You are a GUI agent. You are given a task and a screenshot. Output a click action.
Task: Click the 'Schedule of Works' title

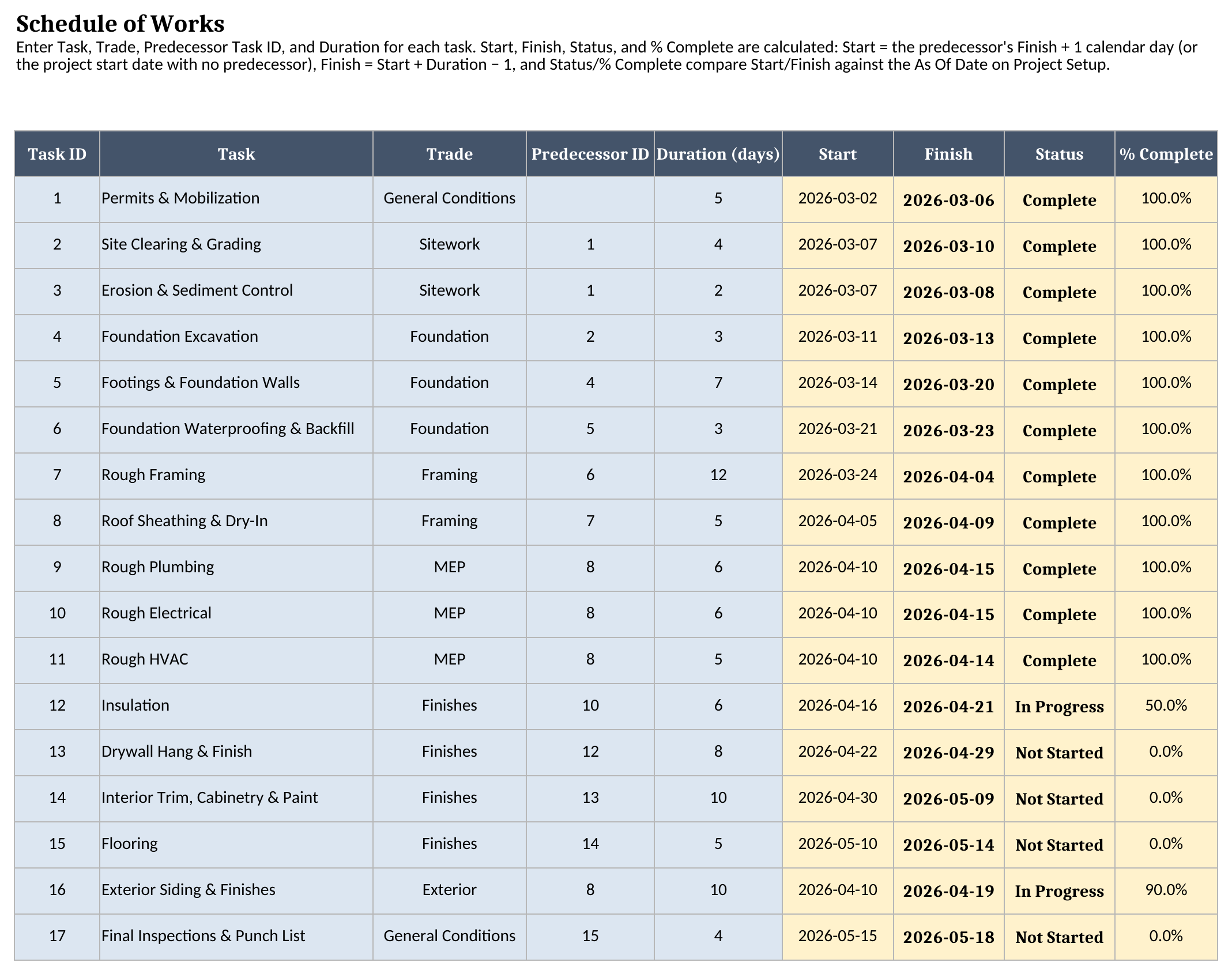(x=120, y=24)
